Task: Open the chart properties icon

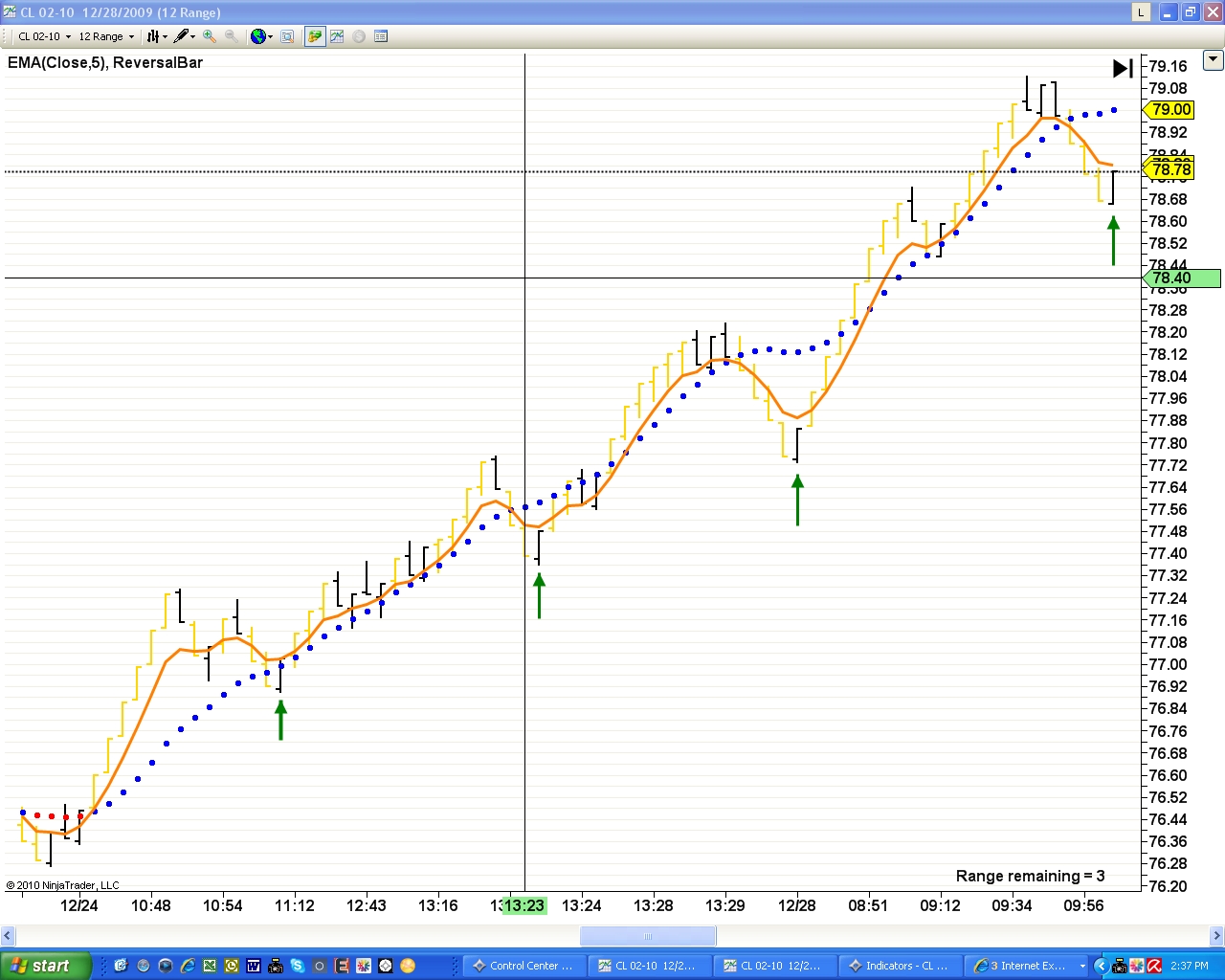Action: 381,36
